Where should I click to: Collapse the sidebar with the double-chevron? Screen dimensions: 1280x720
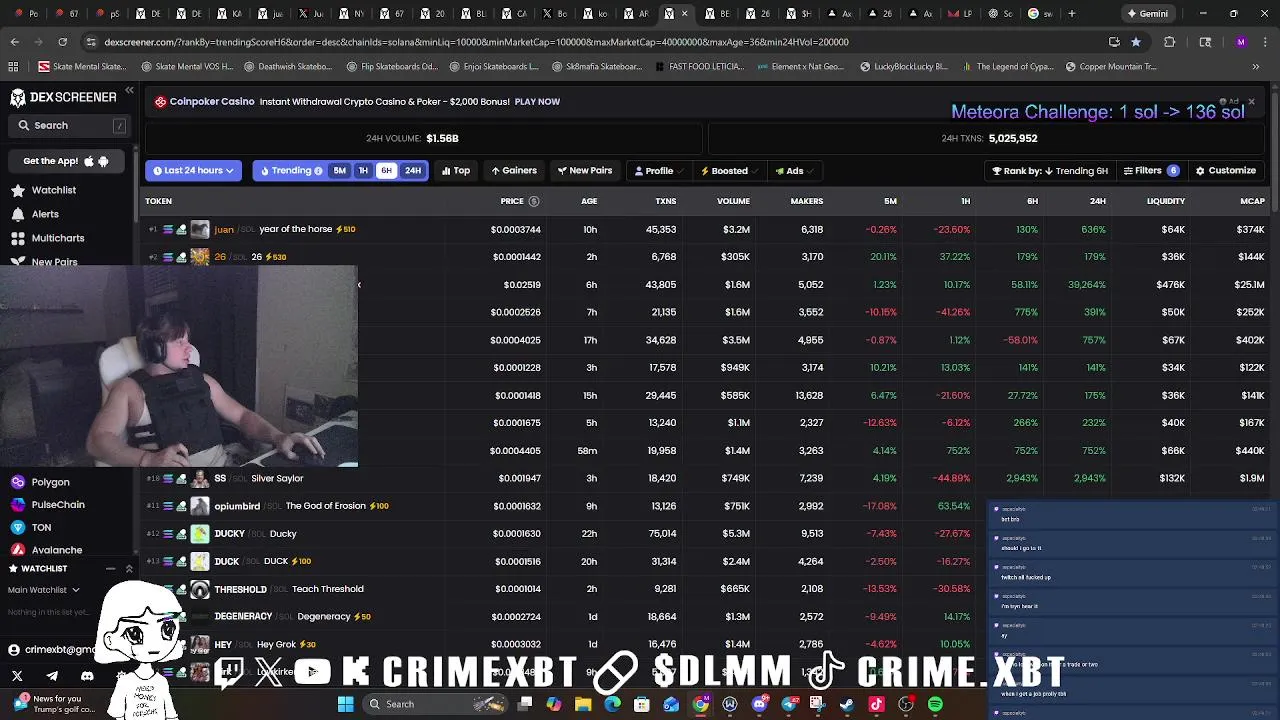click(129, 91)
